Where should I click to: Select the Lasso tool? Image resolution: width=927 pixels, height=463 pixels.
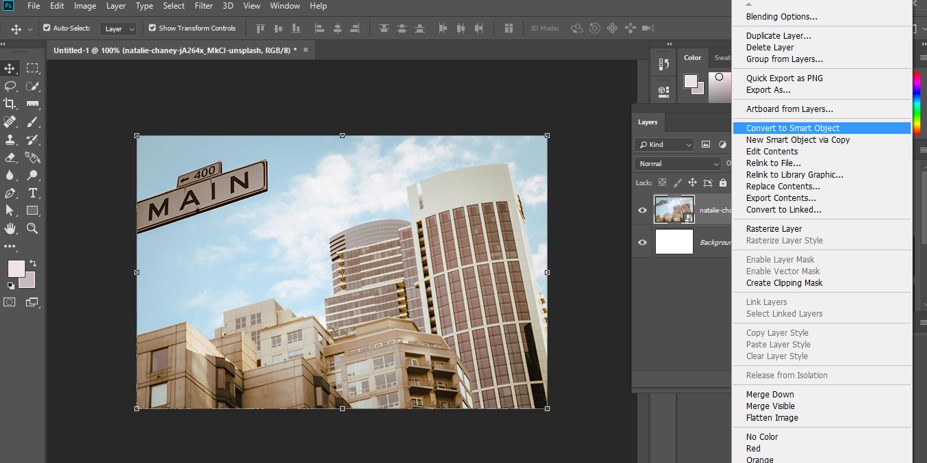pyautogui.click(x=10, y=86)
